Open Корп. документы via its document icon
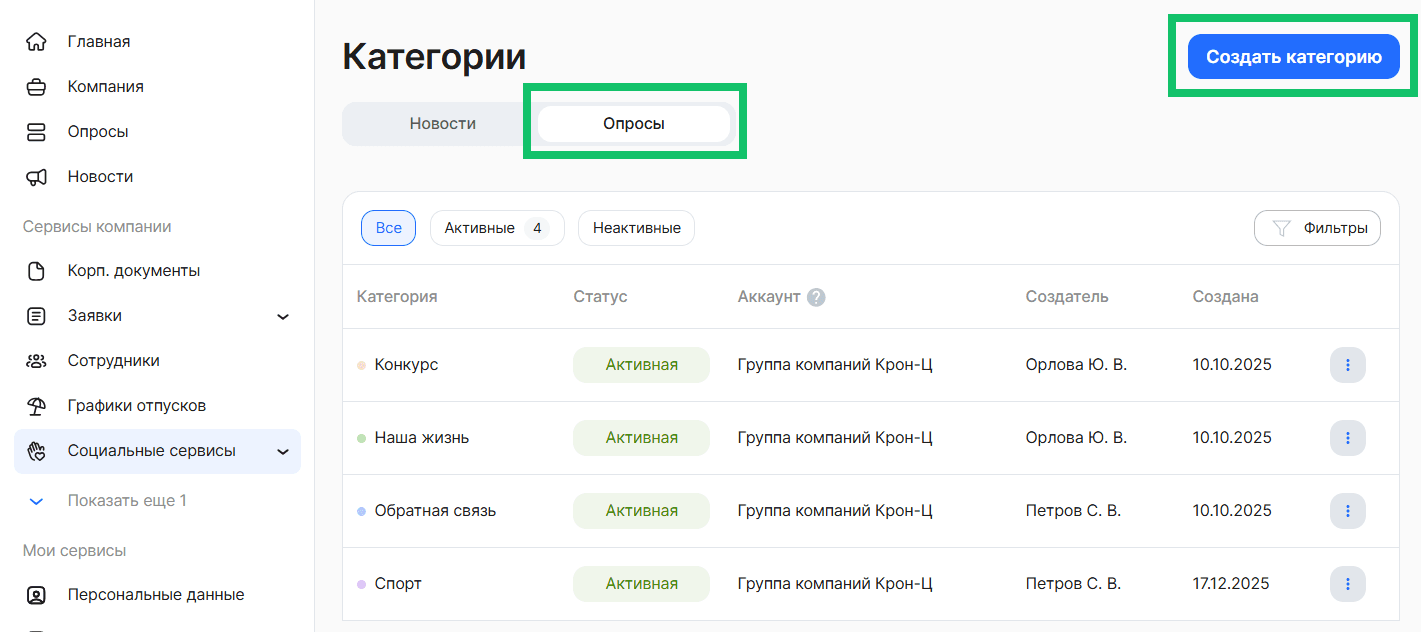 [x=38, y=270]
